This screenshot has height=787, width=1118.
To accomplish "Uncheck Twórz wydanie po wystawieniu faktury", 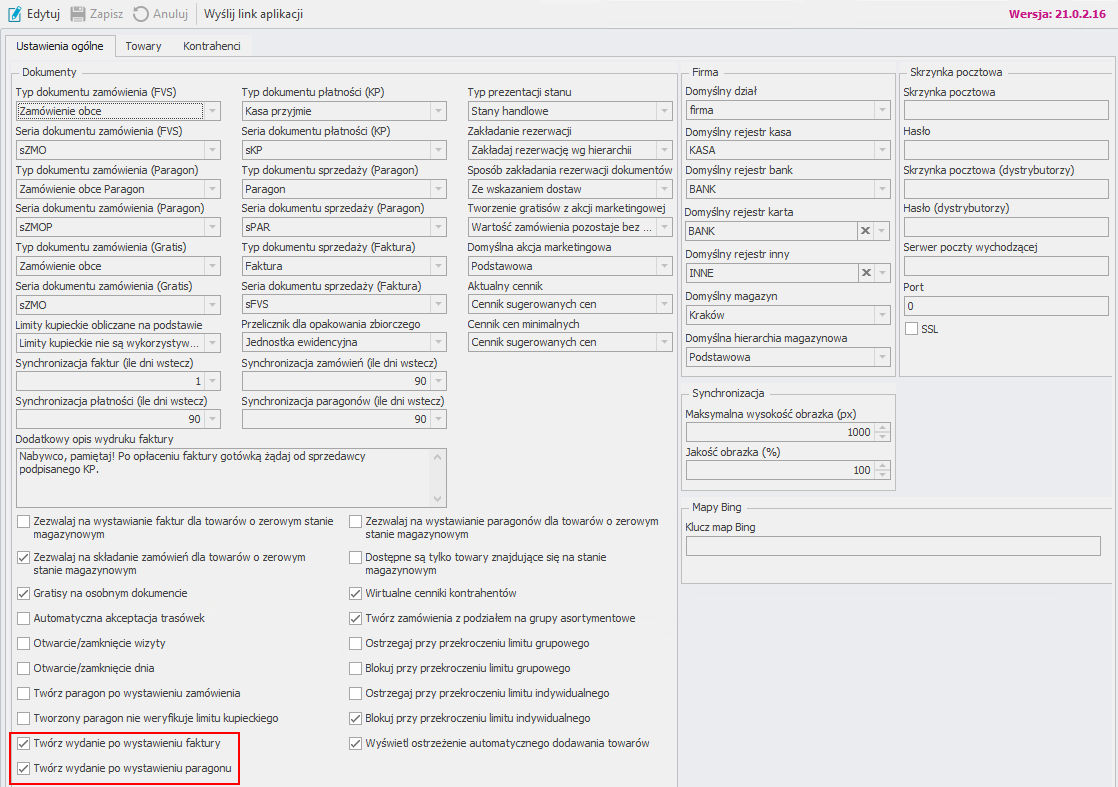I will [x=24, y=744].
